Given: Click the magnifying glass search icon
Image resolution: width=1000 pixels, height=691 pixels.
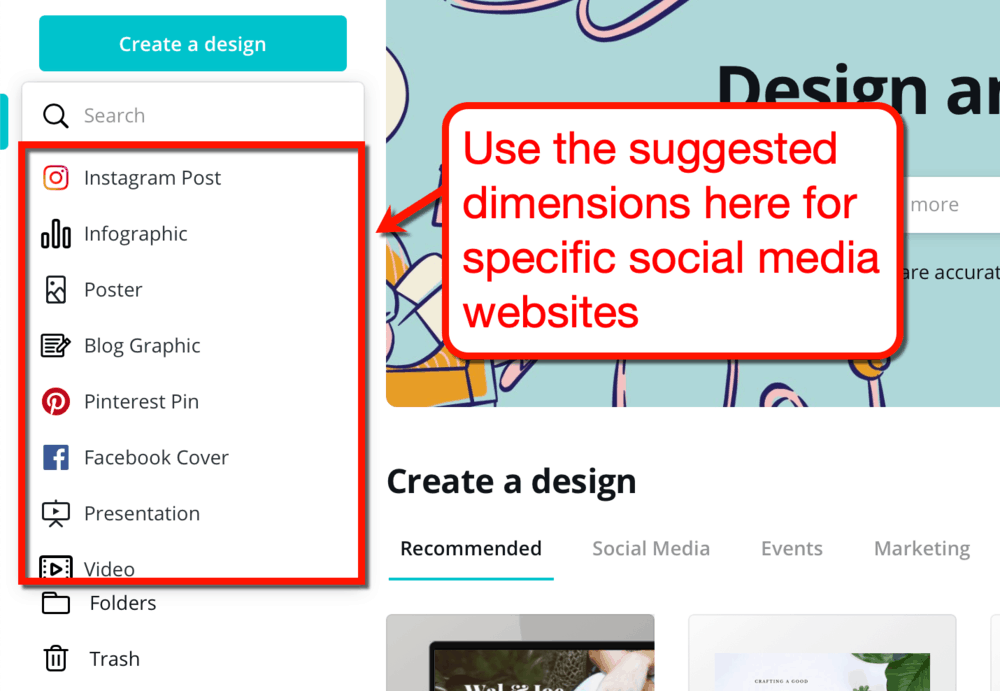Looking at the screenshot, I should click(55, 115).
